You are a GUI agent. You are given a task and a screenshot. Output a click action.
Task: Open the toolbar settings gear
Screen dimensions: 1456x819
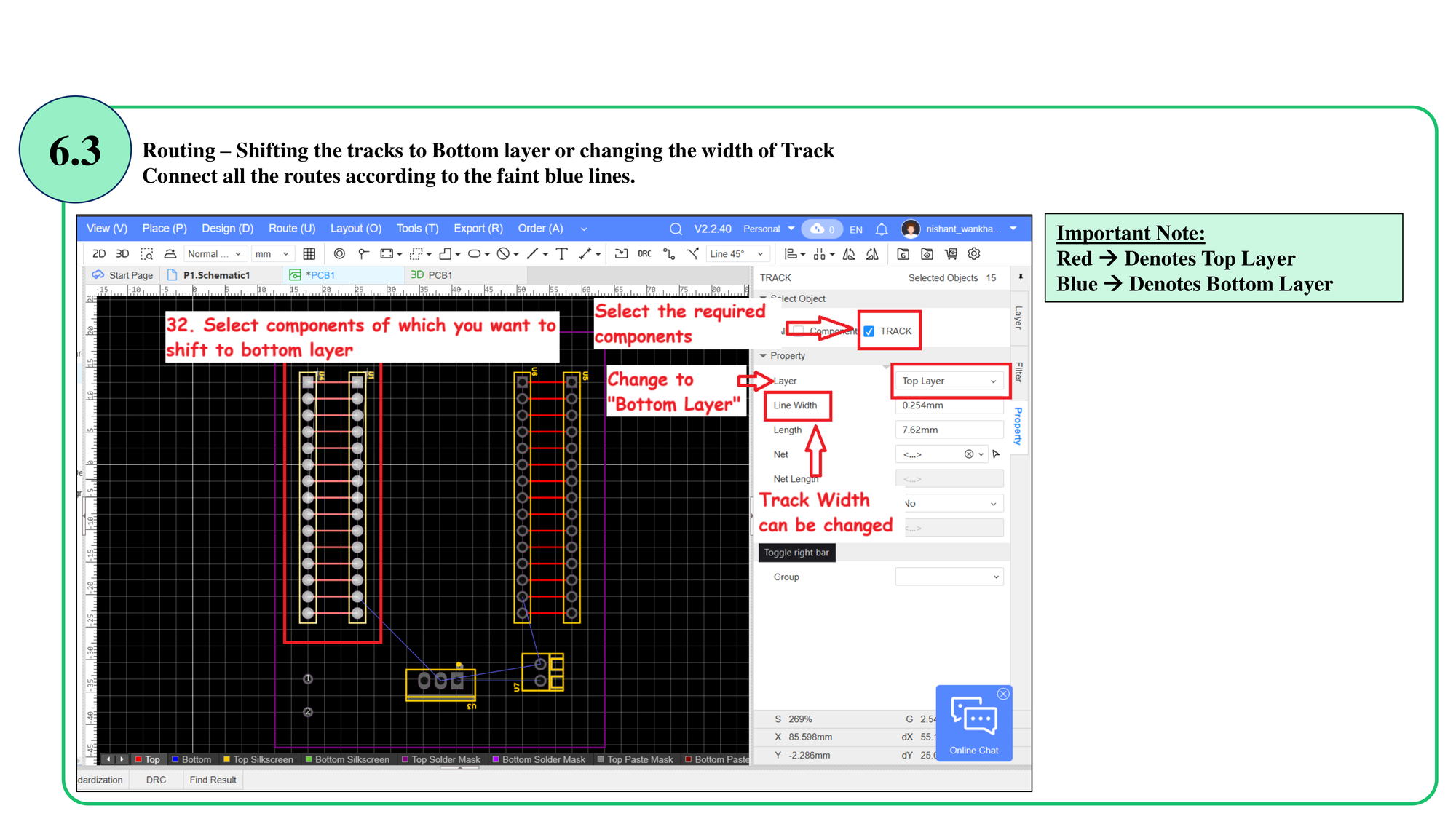pyautogui.click(x=974, y=254)
